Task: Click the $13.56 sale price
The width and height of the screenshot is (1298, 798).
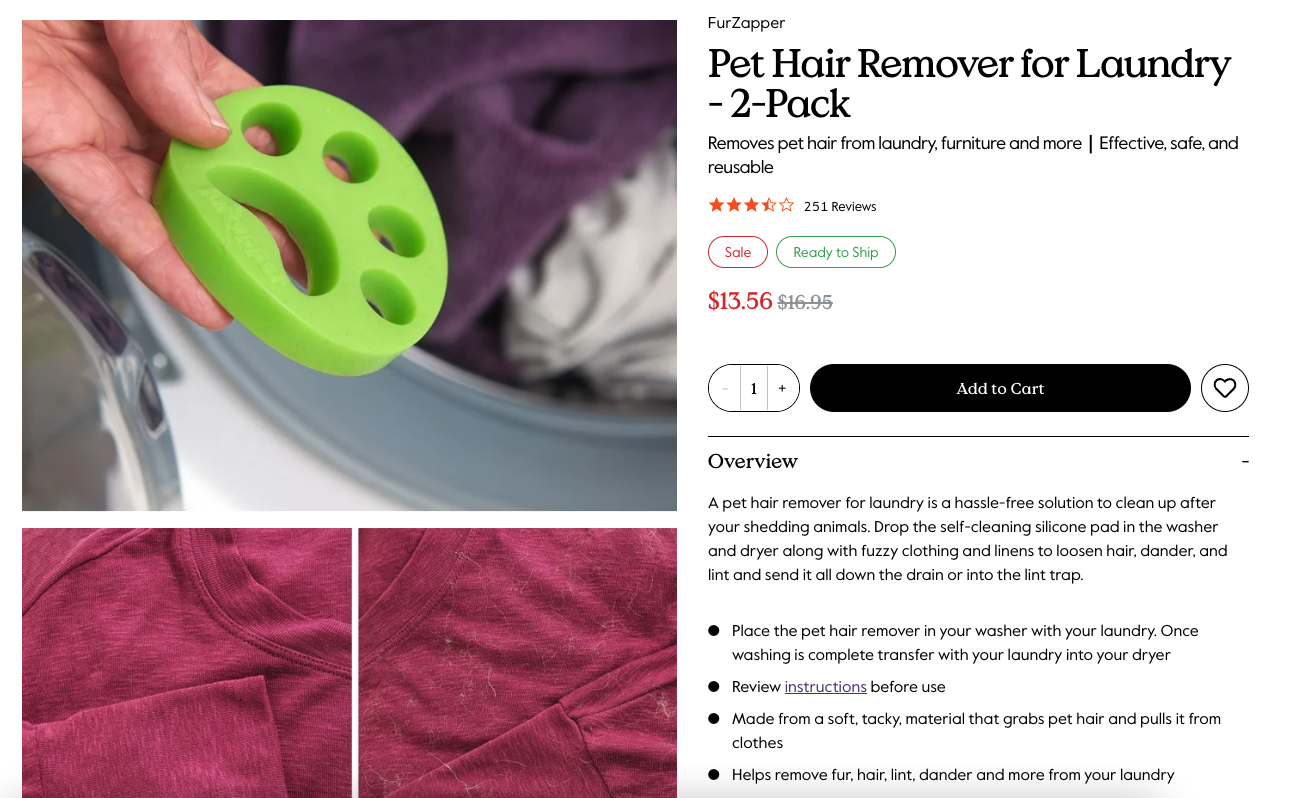Action: (740, 301)
